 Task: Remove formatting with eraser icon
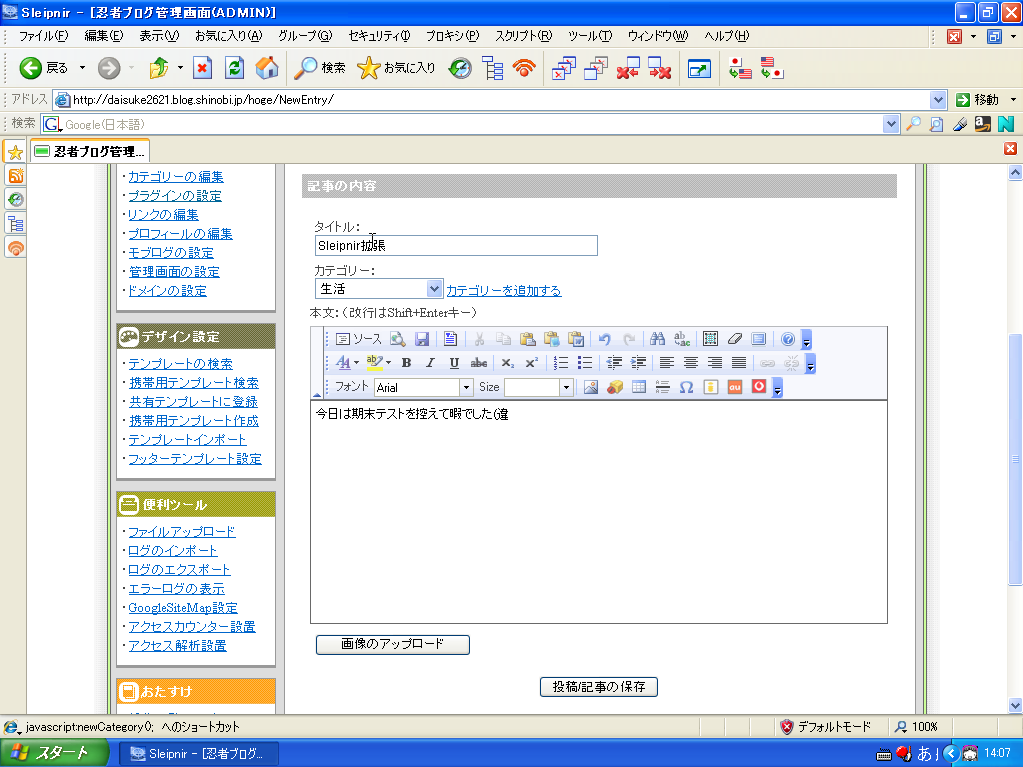click(x=735, y=338)
